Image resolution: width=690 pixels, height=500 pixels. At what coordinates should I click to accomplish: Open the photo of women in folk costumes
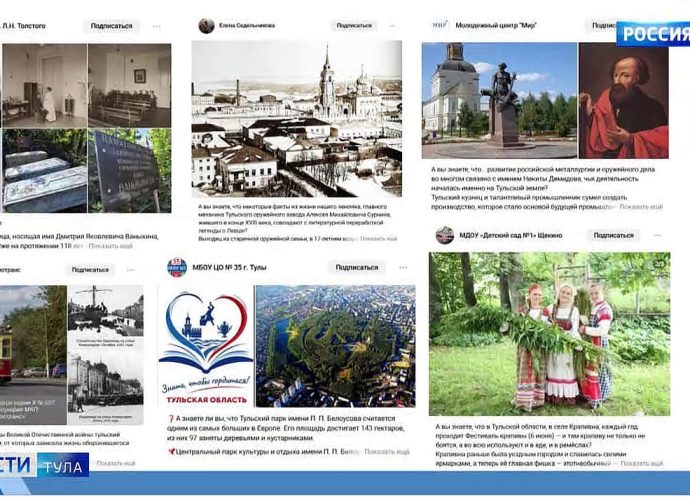[550, 334]
